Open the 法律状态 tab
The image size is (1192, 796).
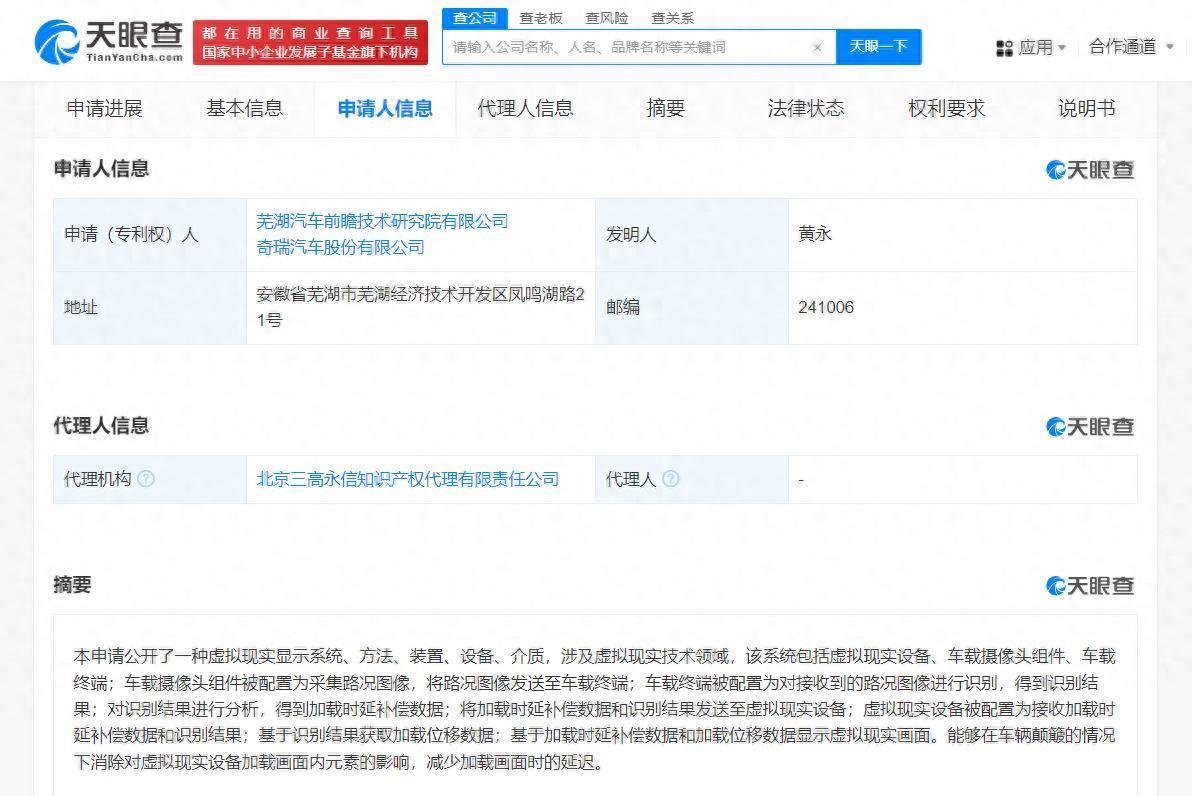click(805, 109)
